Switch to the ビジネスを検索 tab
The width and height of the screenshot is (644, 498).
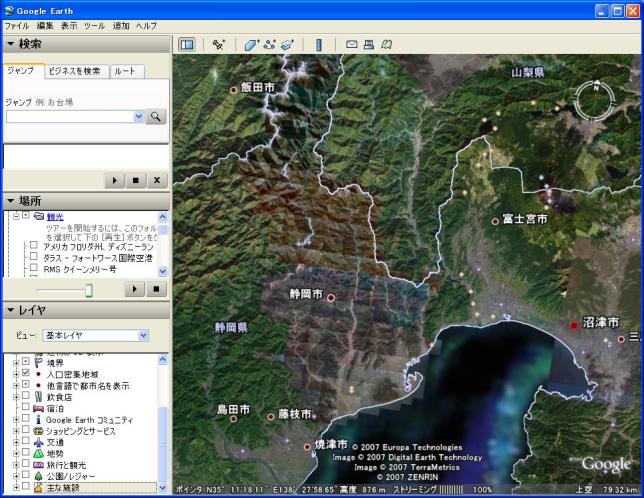coord(76,71)
